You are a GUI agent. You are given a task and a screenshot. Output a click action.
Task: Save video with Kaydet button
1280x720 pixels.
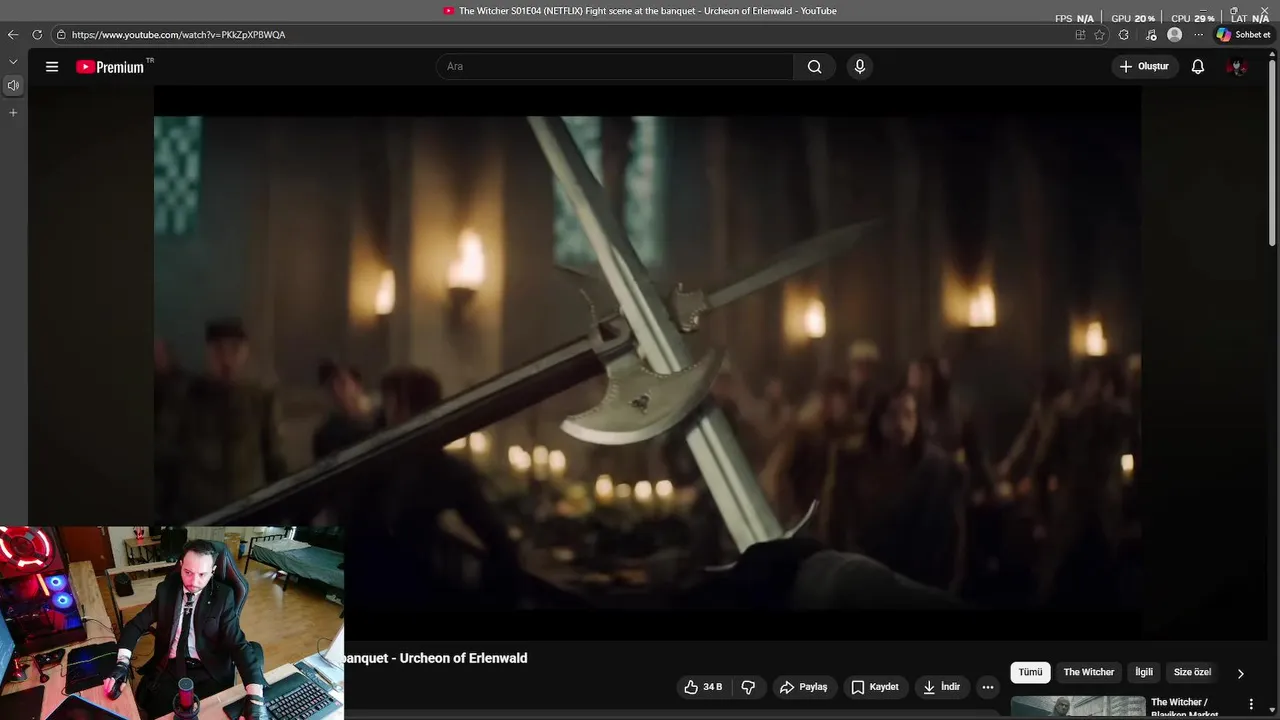click(875, 687)
